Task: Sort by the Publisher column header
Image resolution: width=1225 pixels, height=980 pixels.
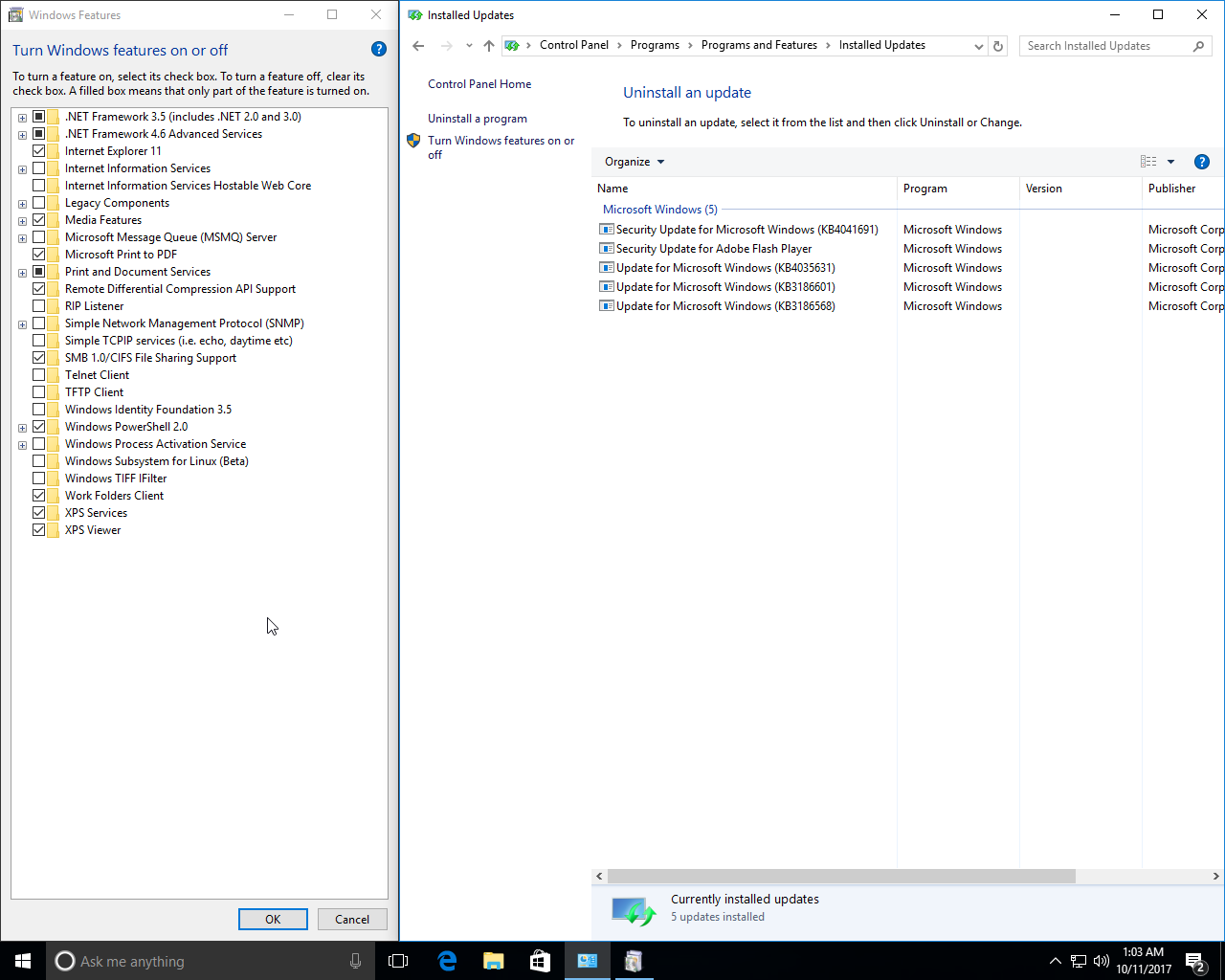Action: (1184, 189)
